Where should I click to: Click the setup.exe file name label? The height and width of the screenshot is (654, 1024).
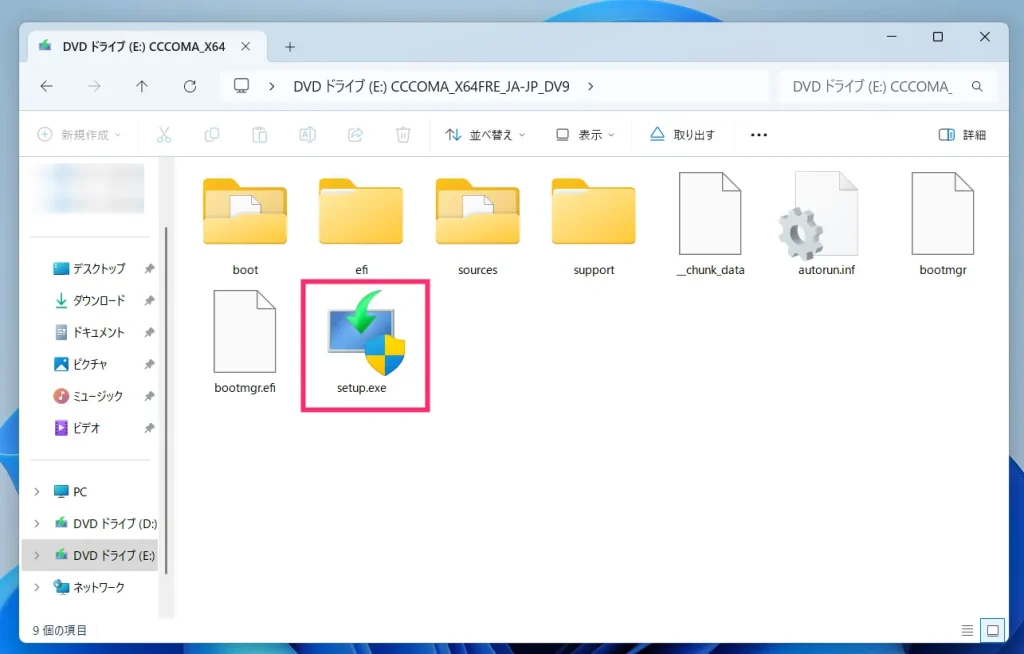361,387
